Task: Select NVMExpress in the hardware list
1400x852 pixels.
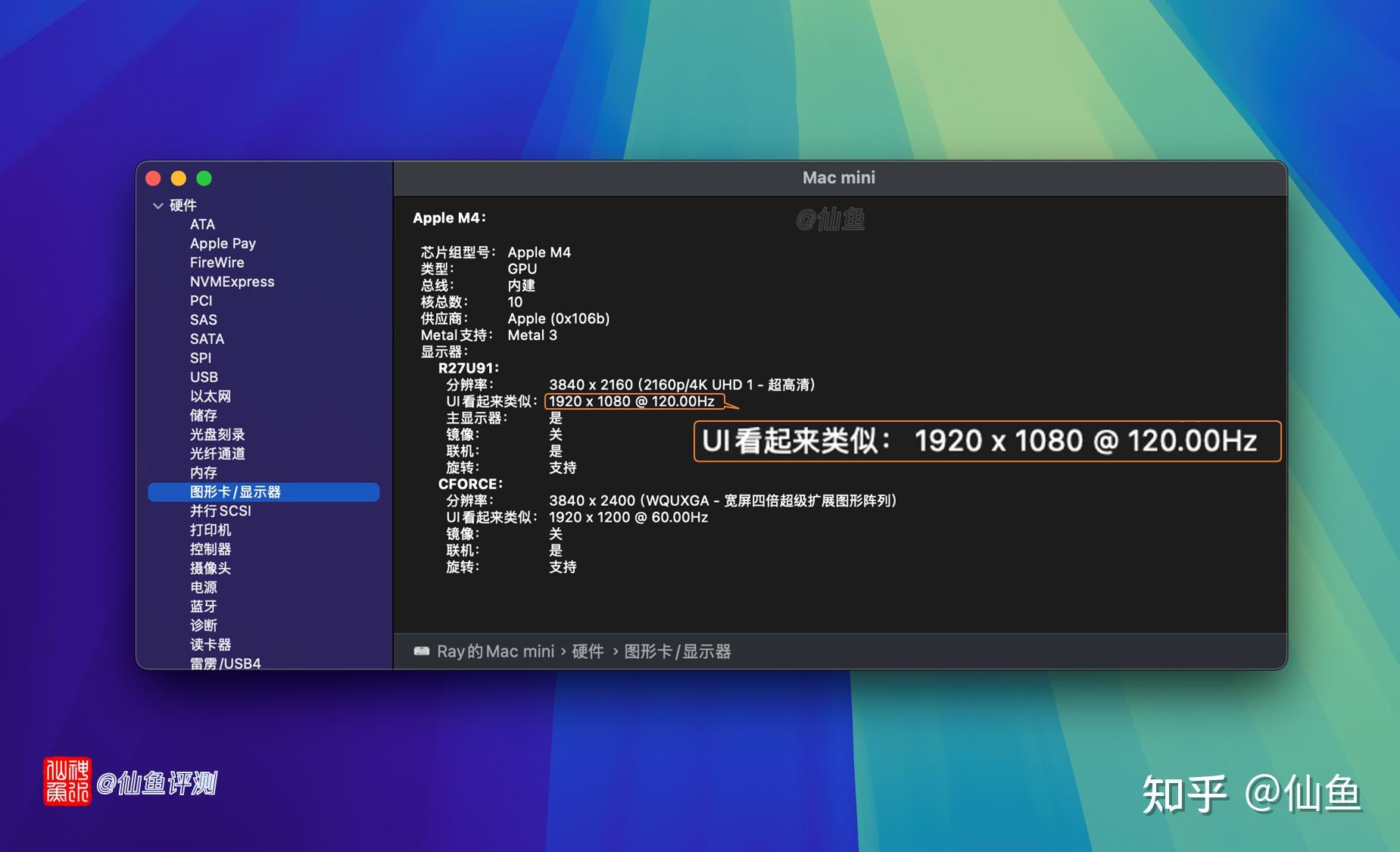Action: coord(232,281)
